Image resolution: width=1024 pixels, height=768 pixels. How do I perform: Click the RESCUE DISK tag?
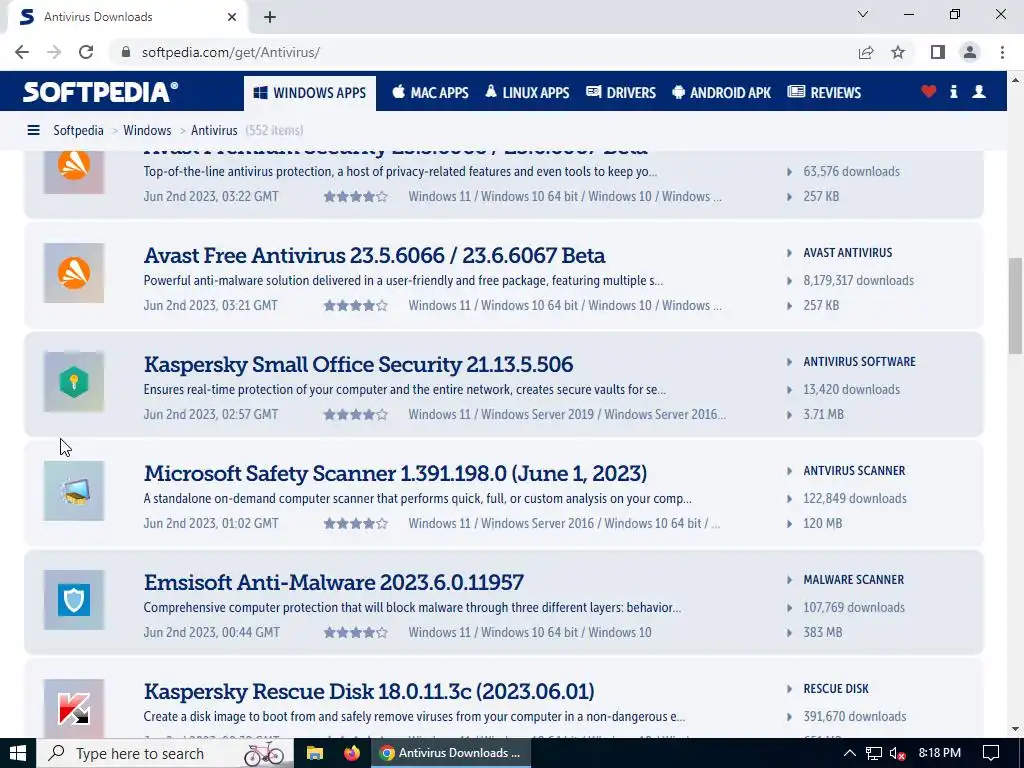tap(835, 689)
